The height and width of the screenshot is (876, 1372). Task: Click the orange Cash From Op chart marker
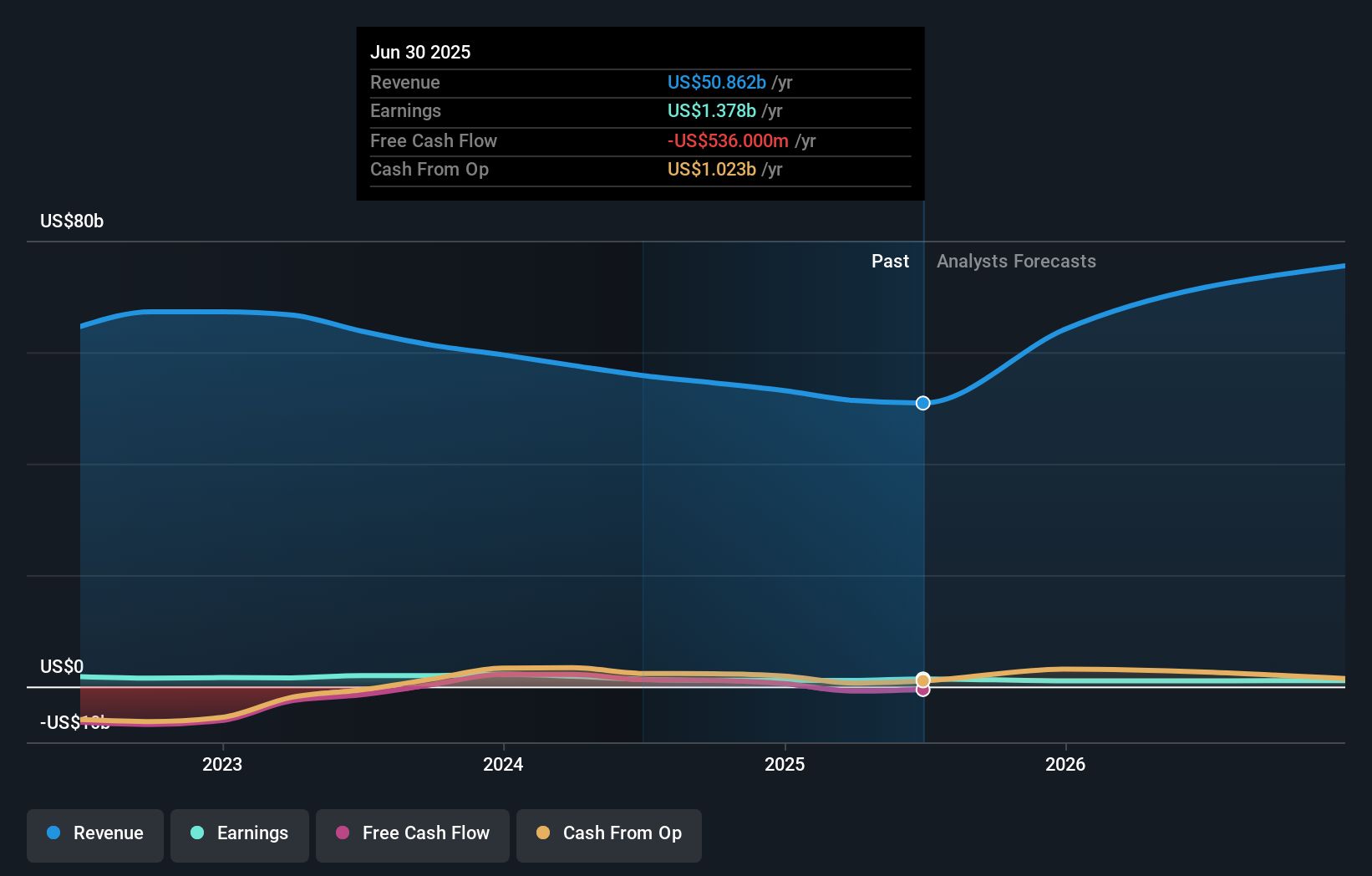[x=922, y=680]
